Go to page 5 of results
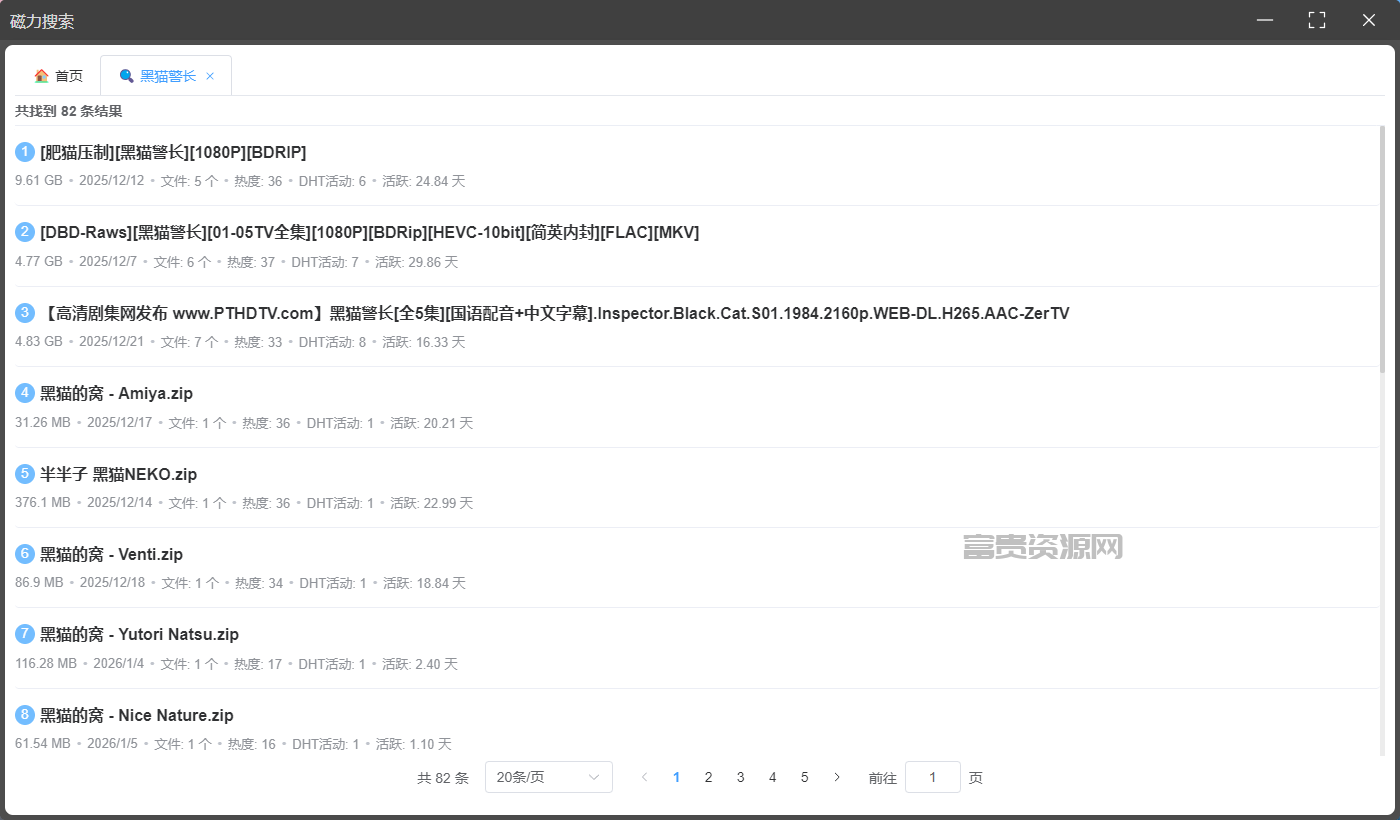1400x820 pixels. (804, 777)
